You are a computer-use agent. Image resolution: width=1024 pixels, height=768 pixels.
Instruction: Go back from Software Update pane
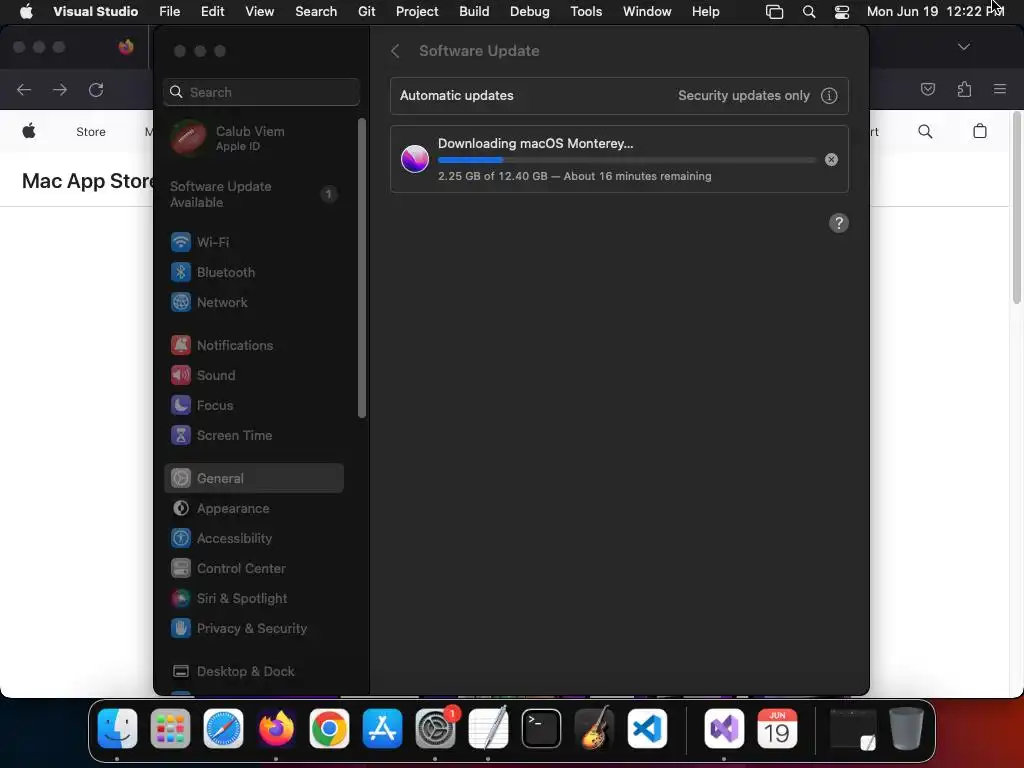[395, 51]
